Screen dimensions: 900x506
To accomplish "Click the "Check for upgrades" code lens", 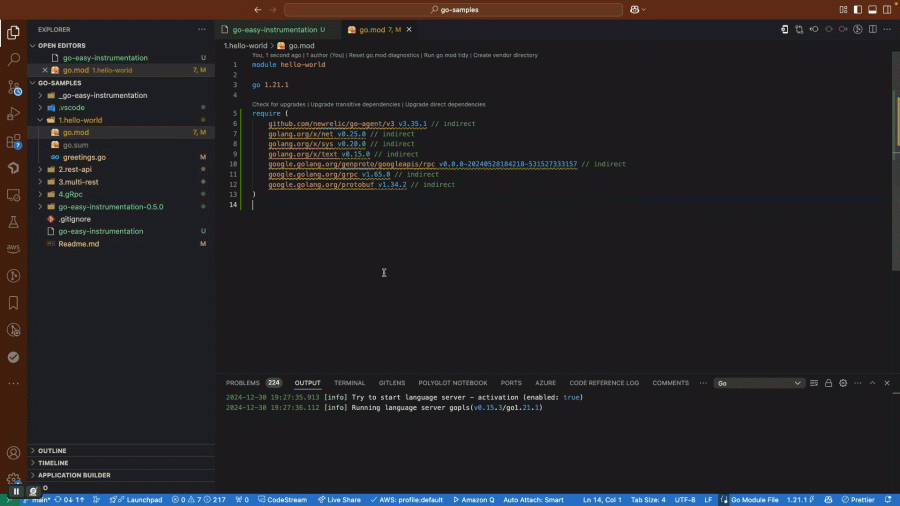I will [279, 104].
